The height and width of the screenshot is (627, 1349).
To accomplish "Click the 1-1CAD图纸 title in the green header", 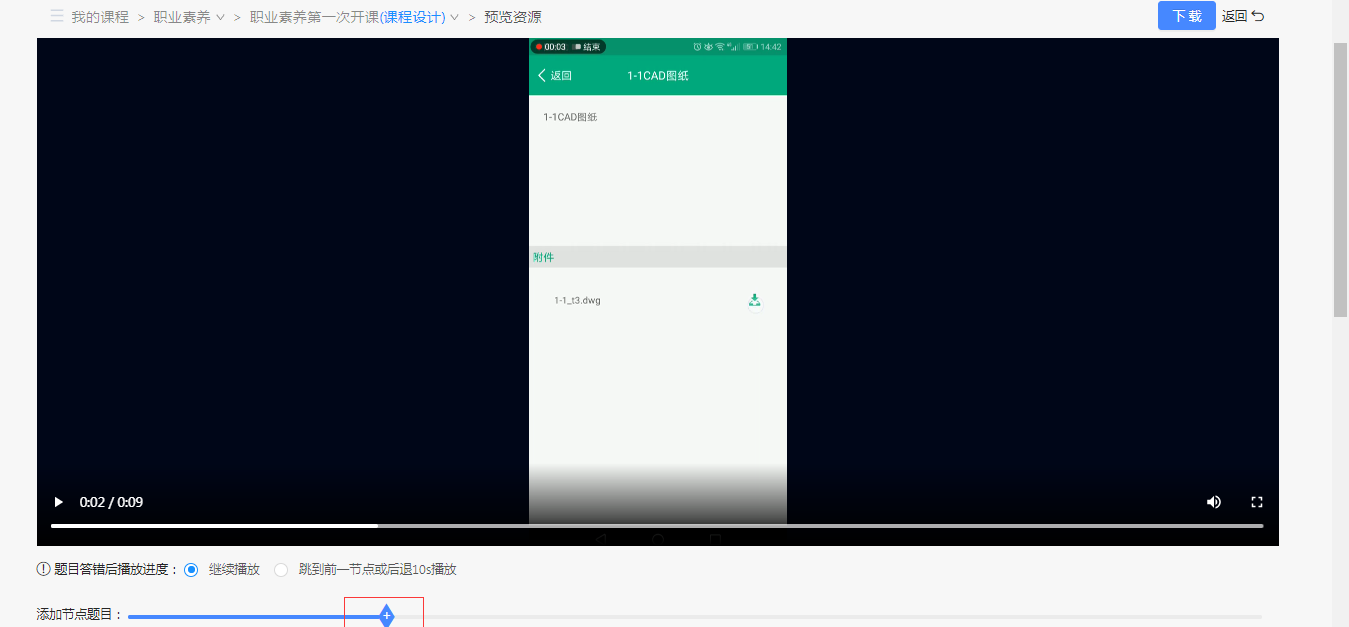I will pos(658,76).
